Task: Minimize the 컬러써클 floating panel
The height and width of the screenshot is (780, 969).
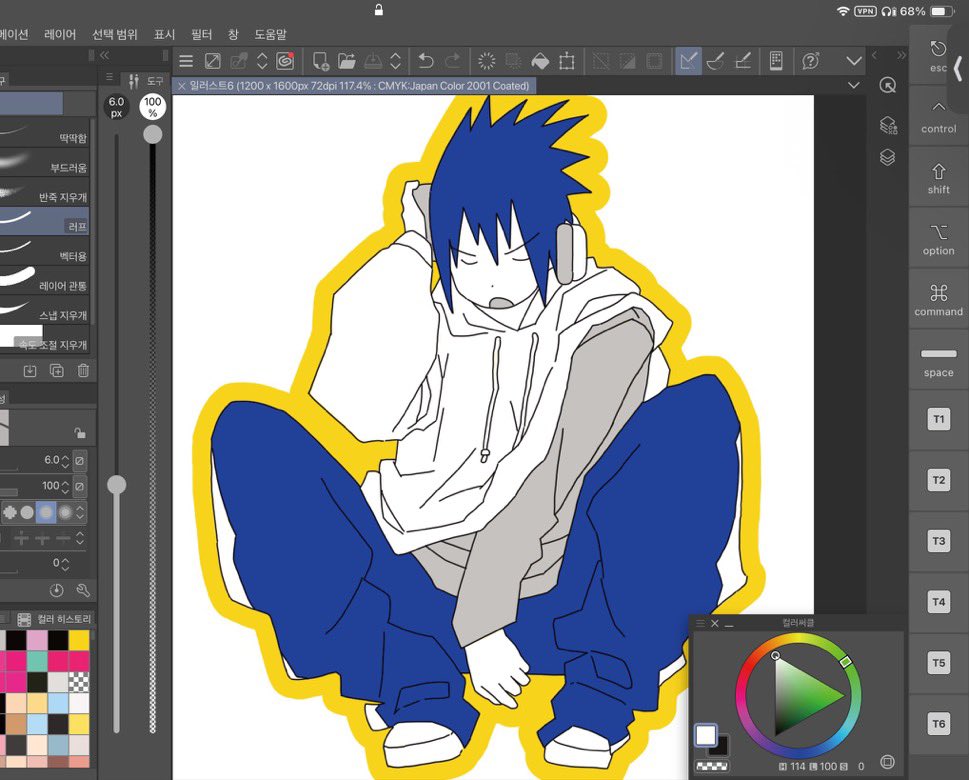Action: (x=729, y=624)
